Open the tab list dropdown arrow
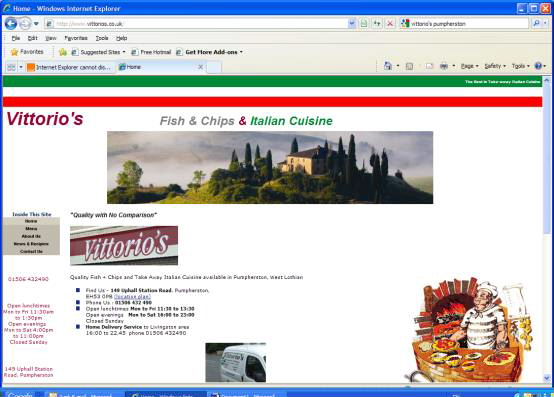The width and height of the screenshot is (554, 397). click(21, 67)
